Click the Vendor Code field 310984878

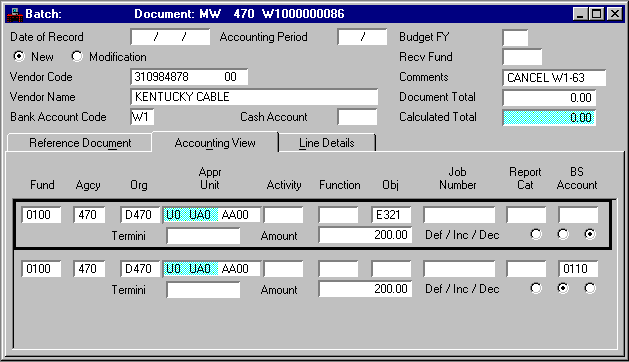point(189,77)
